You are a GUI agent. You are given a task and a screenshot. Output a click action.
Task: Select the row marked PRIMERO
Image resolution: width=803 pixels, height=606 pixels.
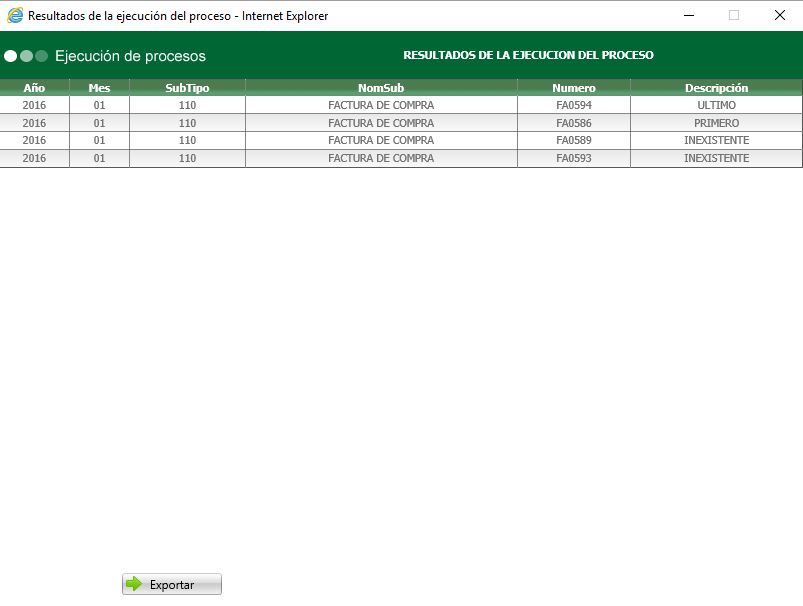pos(715,123)
